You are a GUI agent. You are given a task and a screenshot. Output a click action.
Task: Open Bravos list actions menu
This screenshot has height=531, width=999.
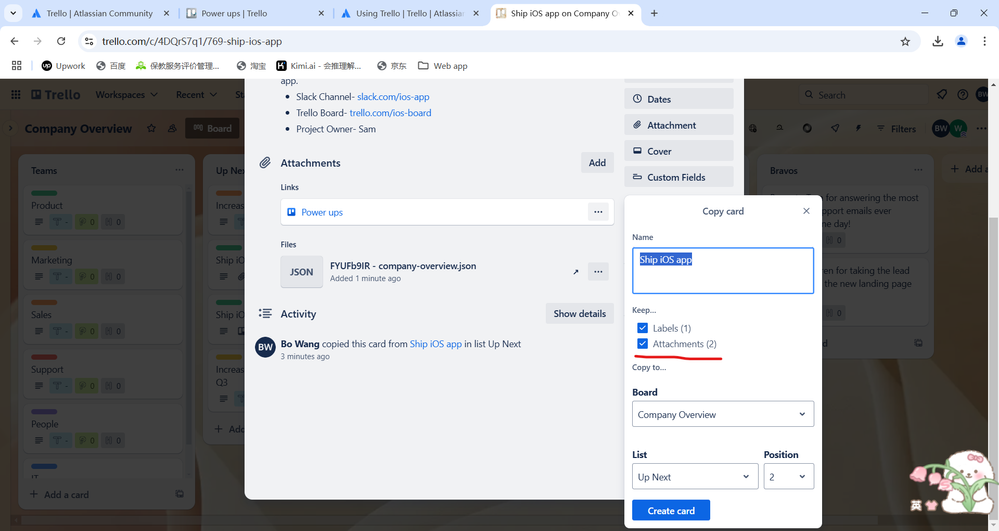click(x=918, y=170)
